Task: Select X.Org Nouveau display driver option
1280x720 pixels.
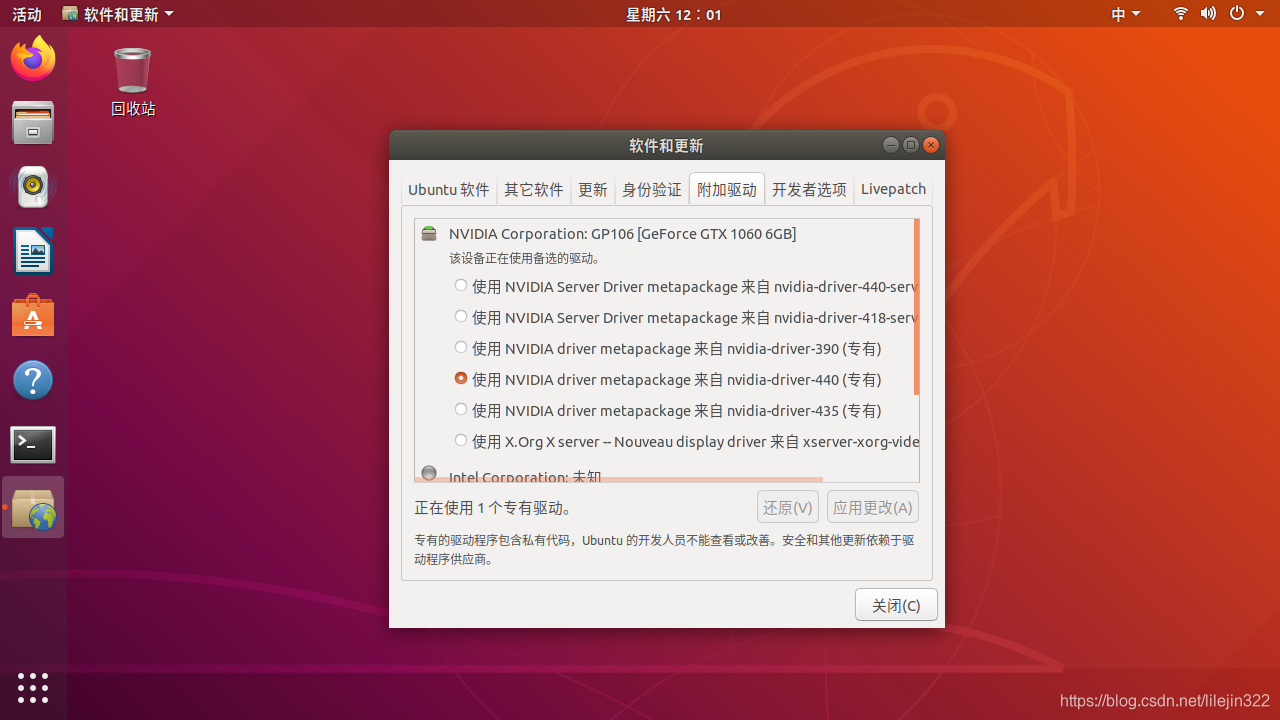Action: 686,441
